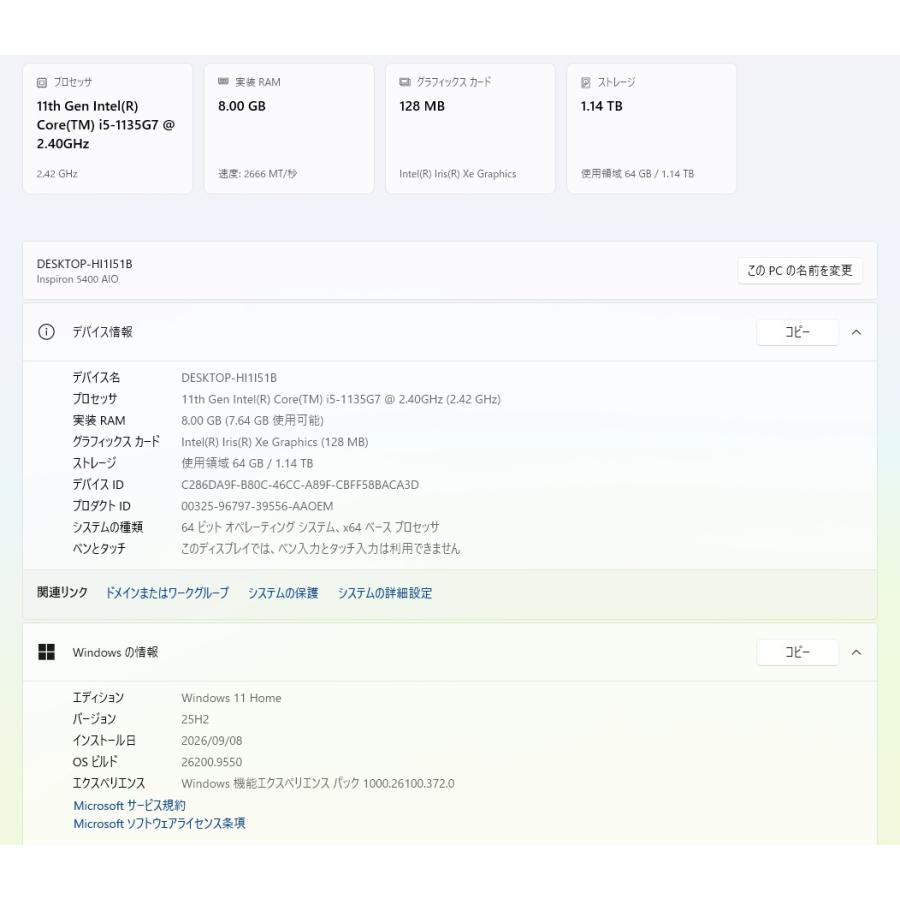Select edition value Windows 11 Home
The height and width of the screenshot is (900, 900).
point(231,698)
